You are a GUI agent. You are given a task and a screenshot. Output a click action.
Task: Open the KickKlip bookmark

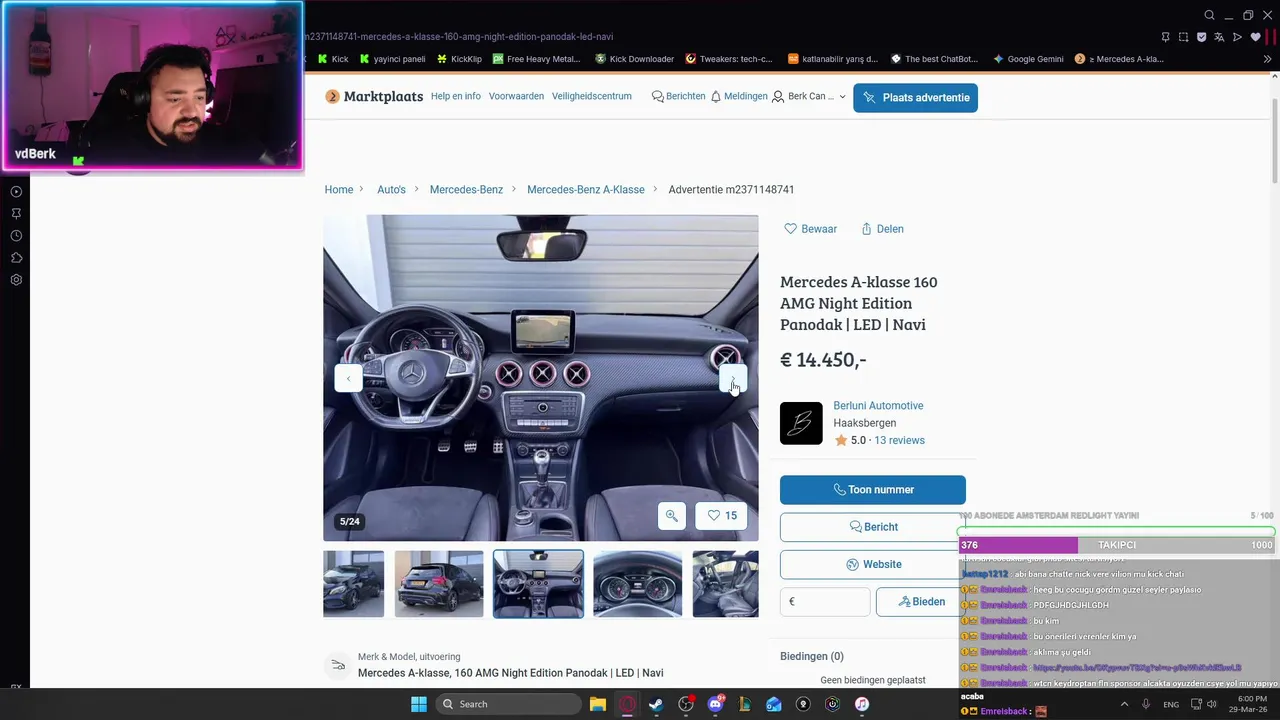click(459, 59)
